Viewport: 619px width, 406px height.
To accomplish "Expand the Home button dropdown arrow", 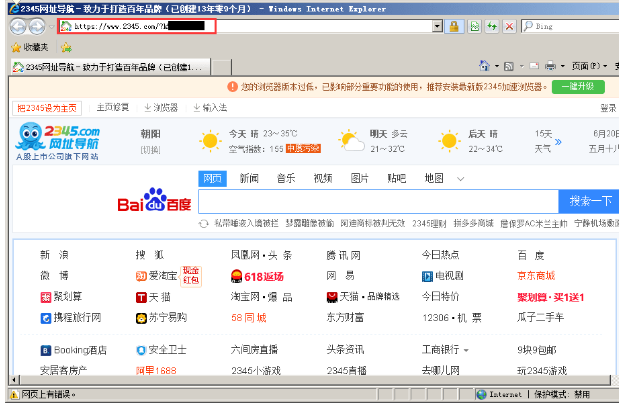I will (x=497, y=66).
